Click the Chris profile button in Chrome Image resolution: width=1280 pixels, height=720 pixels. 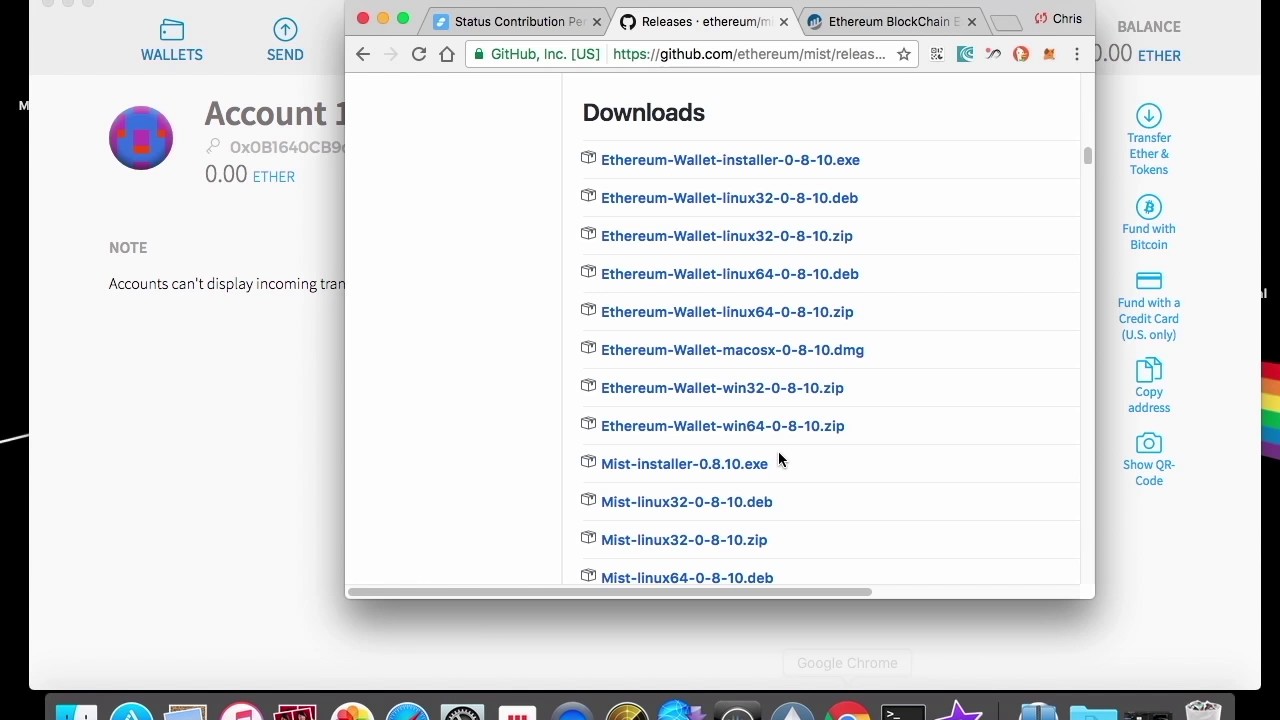pyautogui.click(x=1059, y=19)
